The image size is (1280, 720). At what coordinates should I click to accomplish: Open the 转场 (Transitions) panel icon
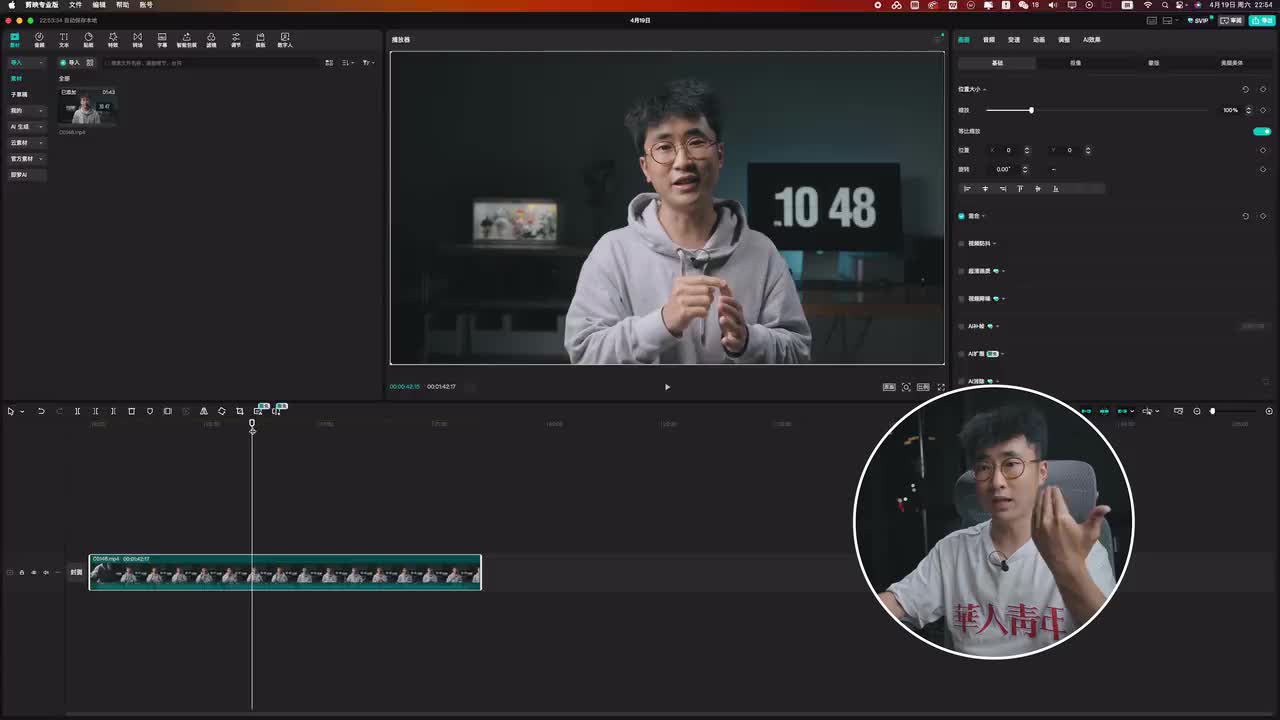point(137,40)
